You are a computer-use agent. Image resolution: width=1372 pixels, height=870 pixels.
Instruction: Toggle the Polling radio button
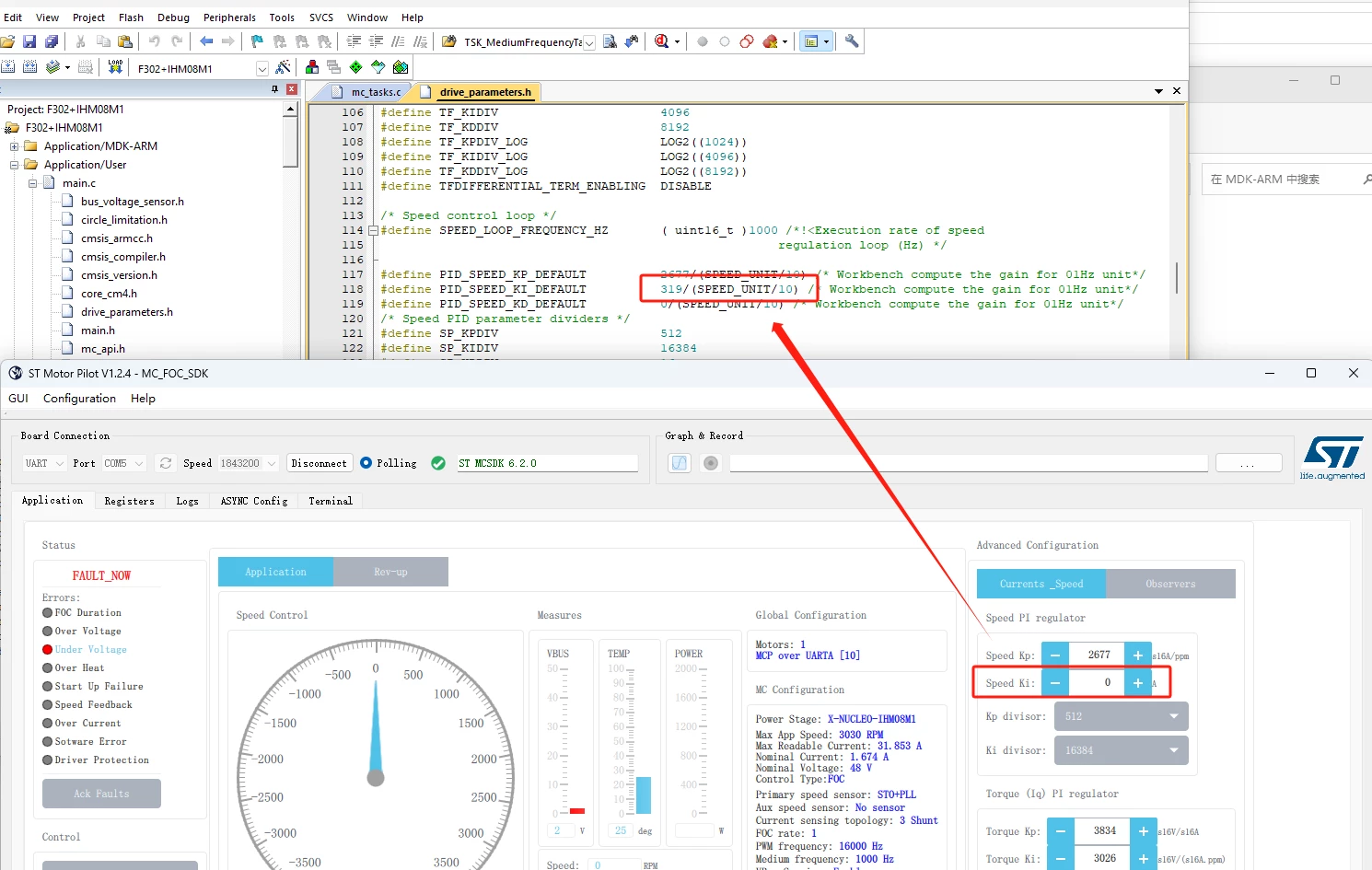366,463
